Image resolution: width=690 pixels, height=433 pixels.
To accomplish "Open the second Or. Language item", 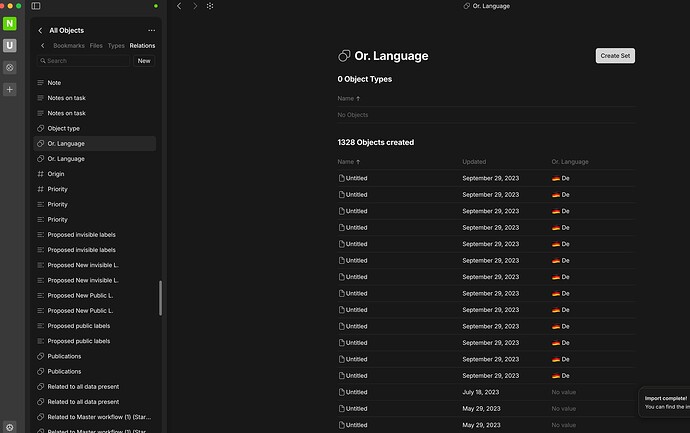I will click(95, 158).
